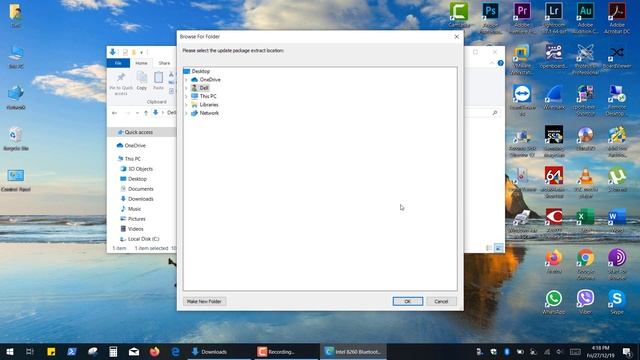Open Downloads in Explorer sidebar
Image resolution: width=640 pixels, height=360 pixels.
(x=142, y=199)
